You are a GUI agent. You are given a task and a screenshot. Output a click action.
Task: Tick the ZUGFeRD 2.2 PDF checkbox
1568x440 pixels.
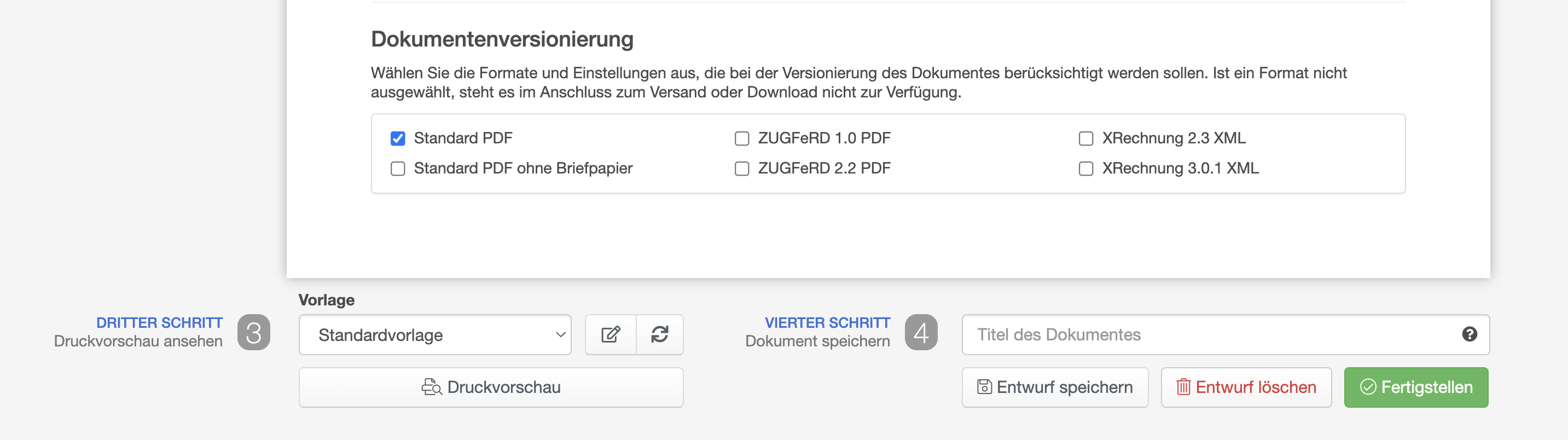point(741,169)
